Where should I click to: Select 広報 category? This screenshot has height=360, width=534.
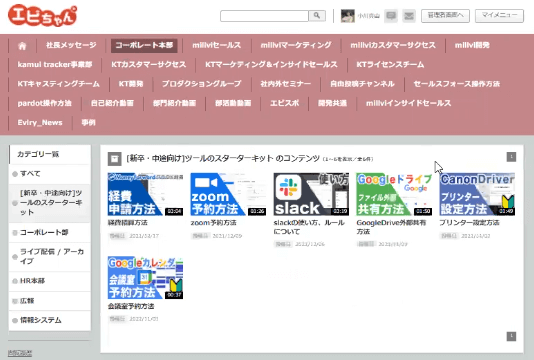click(50, 301)
